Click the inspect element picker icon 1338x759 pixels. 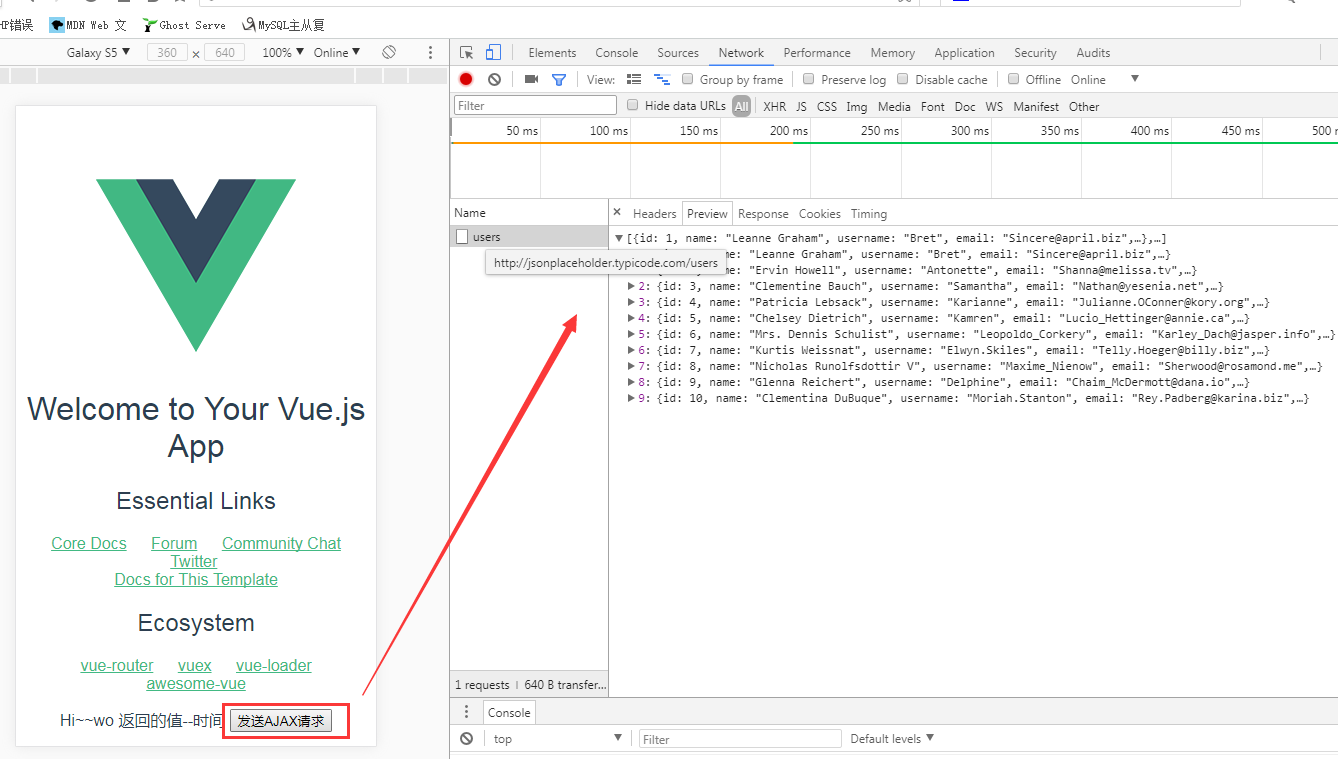467,53
